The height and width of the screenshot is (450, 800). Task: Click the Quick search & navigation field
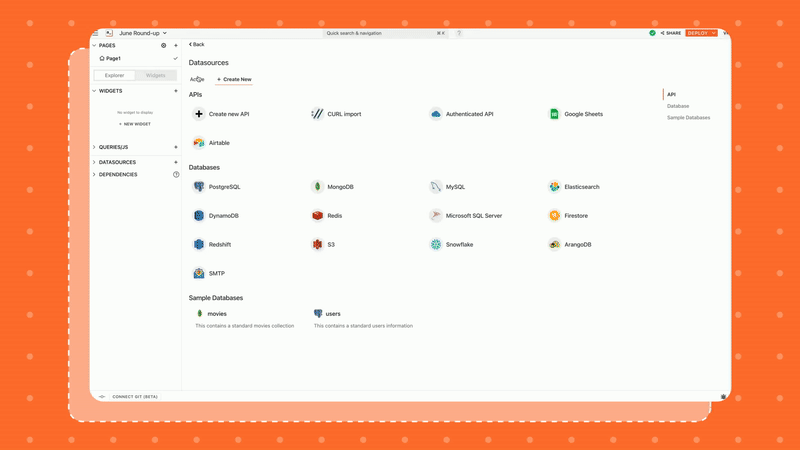click(385, 33)
